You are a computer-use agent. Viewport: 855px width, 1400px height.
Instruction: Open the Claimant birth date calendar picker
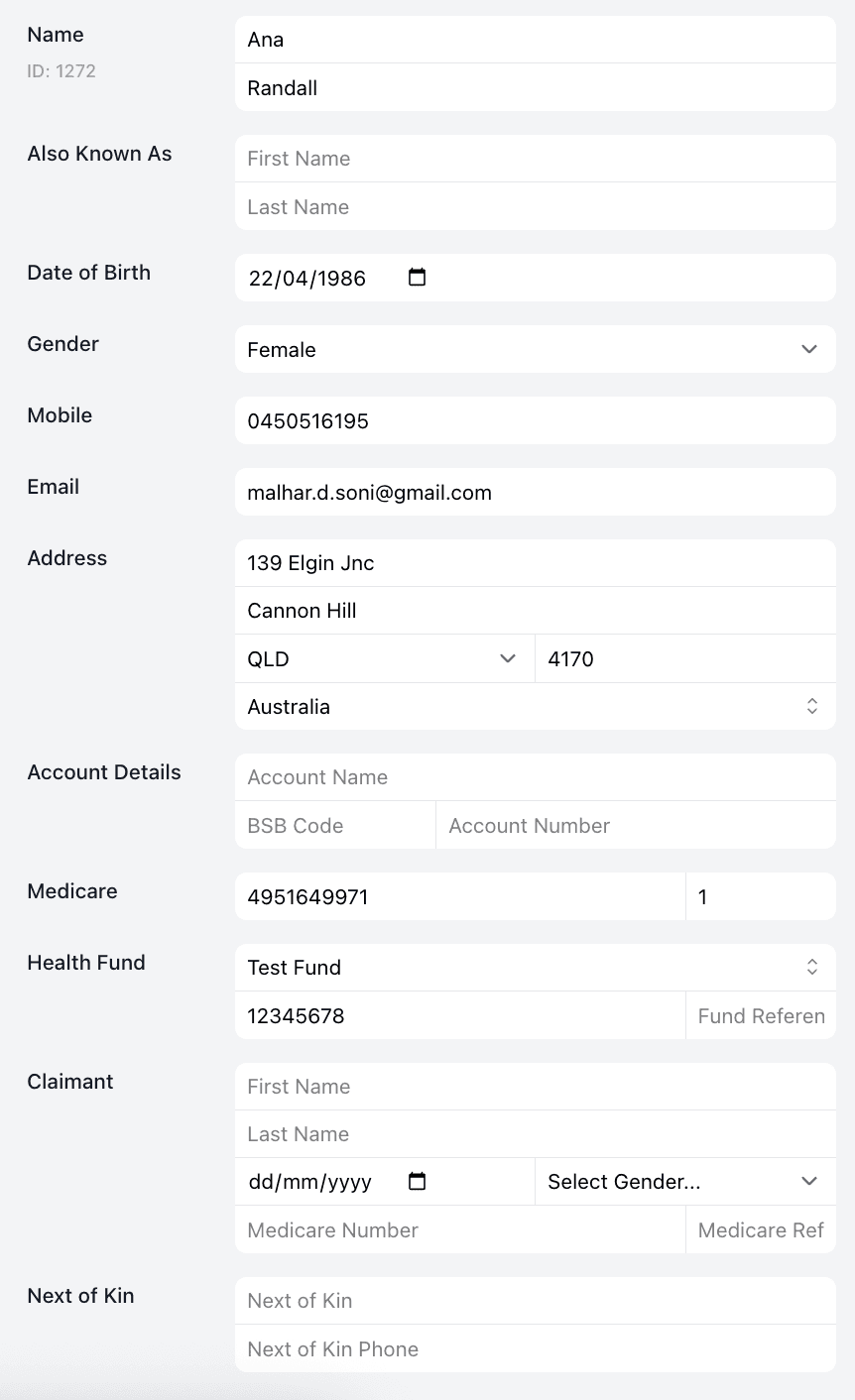coord(417,1181)
